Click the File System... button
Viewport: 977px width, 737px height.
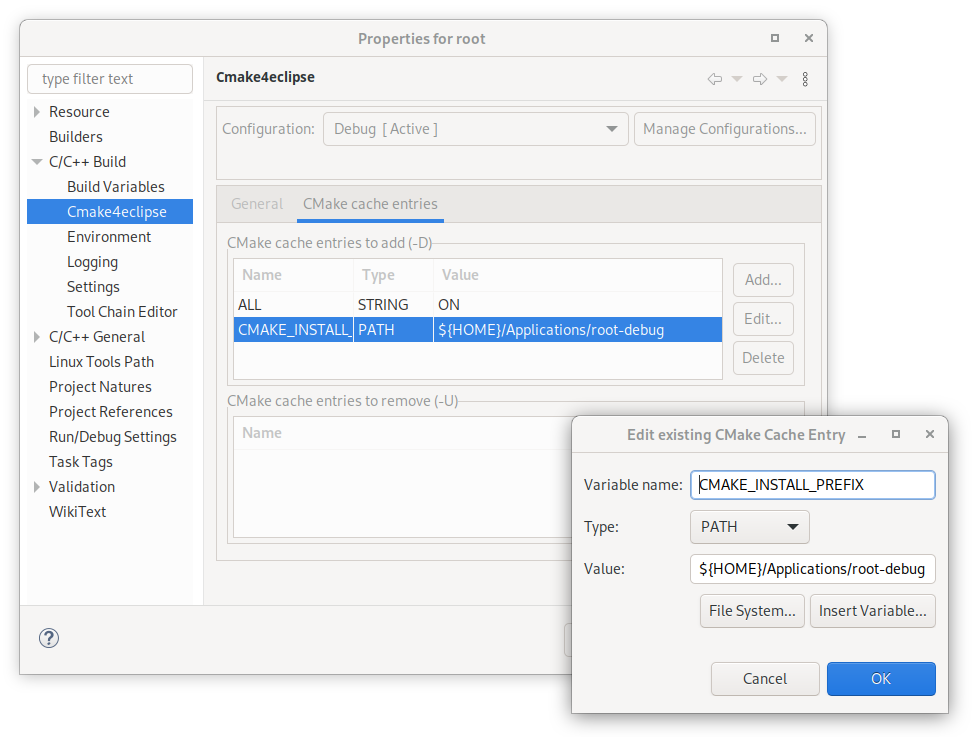(x=752, y=611)
